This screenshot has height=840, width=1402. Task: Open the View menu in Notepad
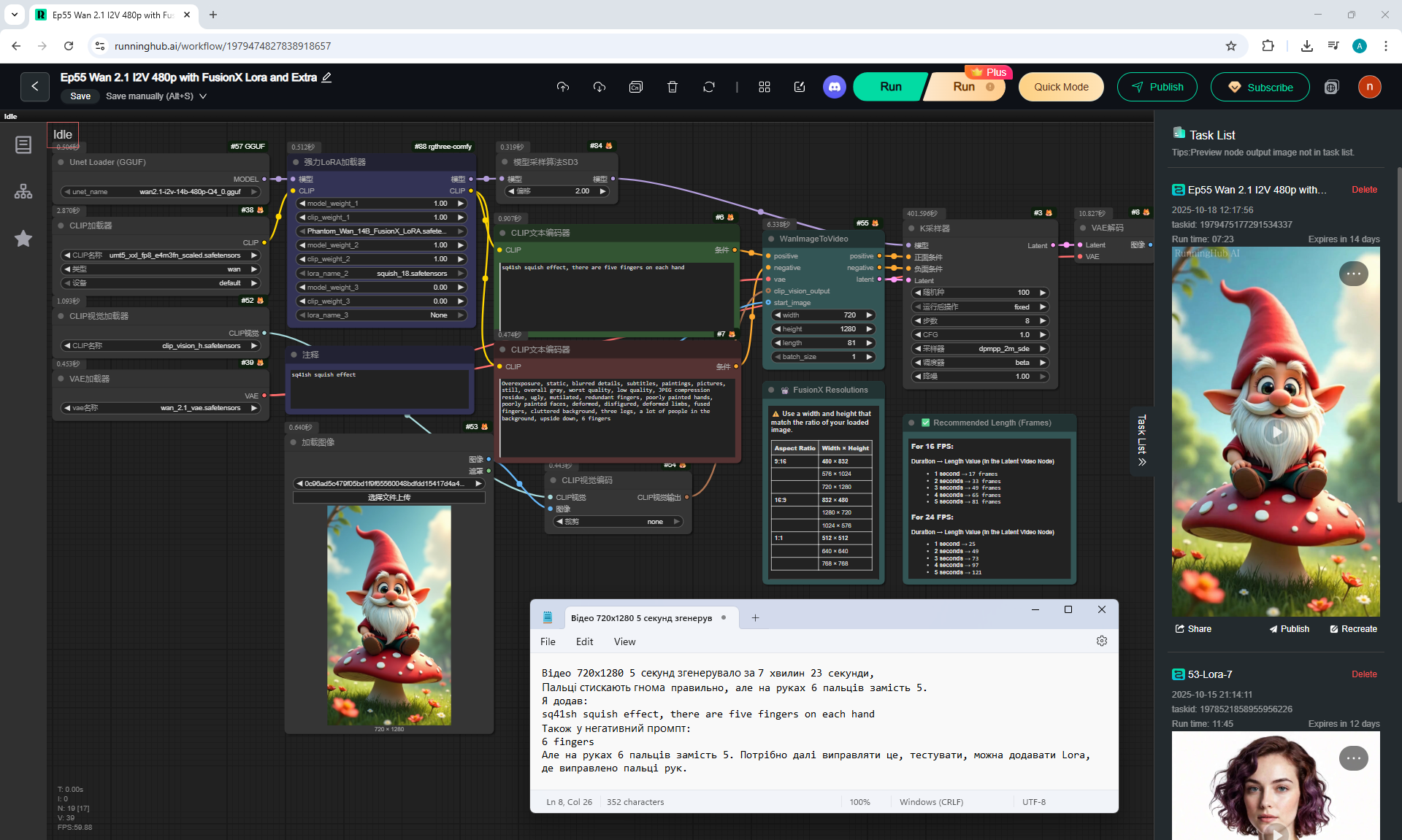coord(624,641)
